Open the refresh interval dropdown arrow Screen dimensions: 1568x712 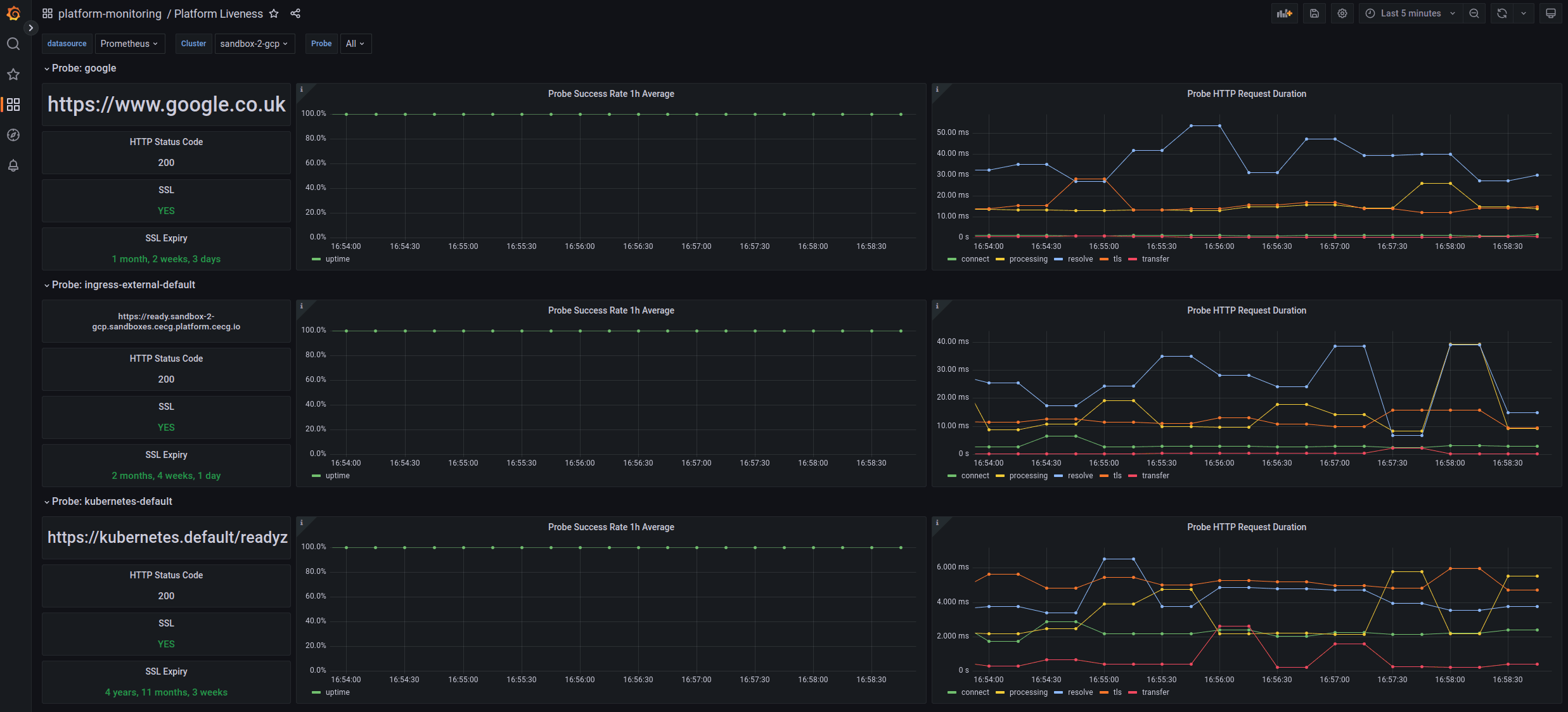click(1524, 13)
